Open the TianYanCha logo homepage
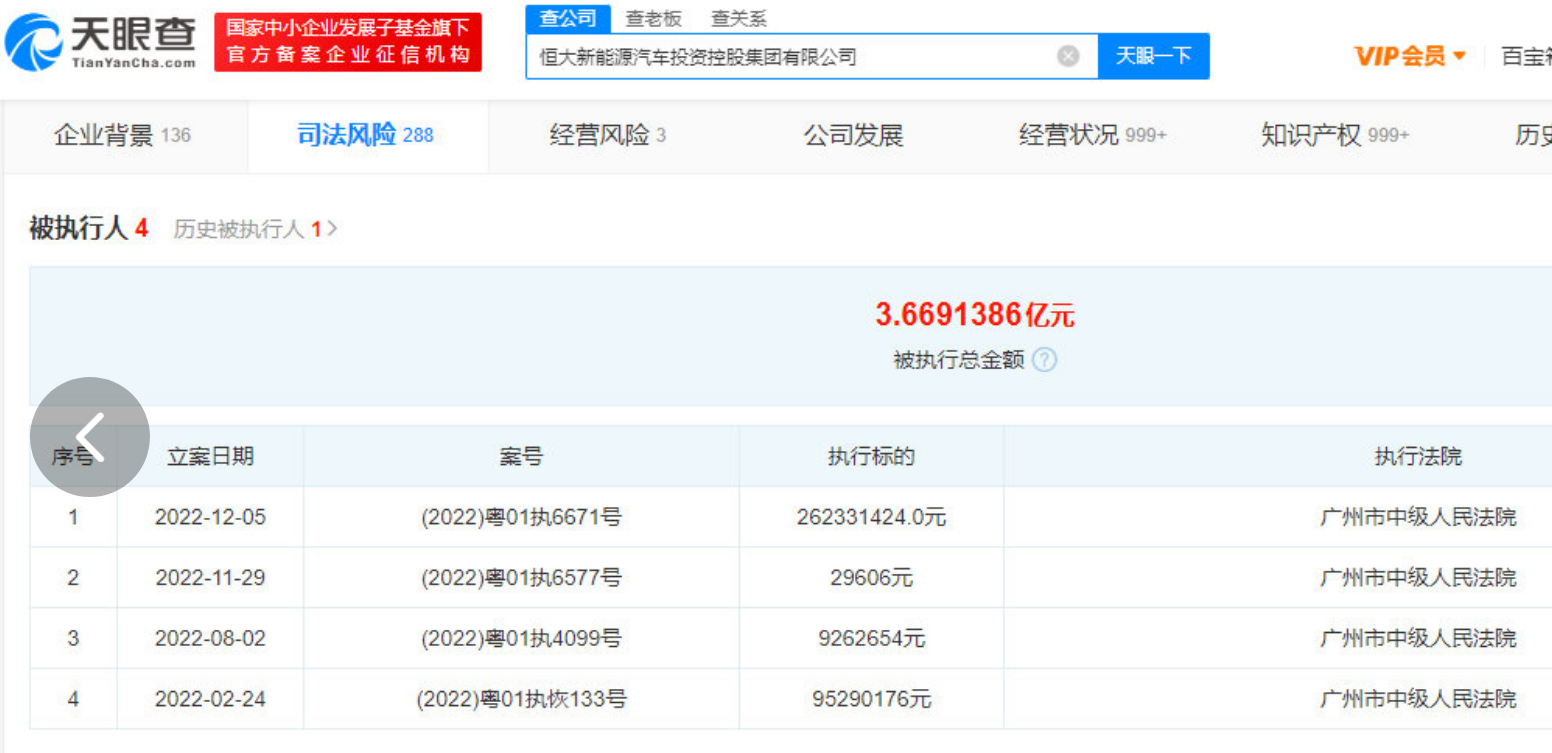 pyautogui.click(x=101, y=42)
